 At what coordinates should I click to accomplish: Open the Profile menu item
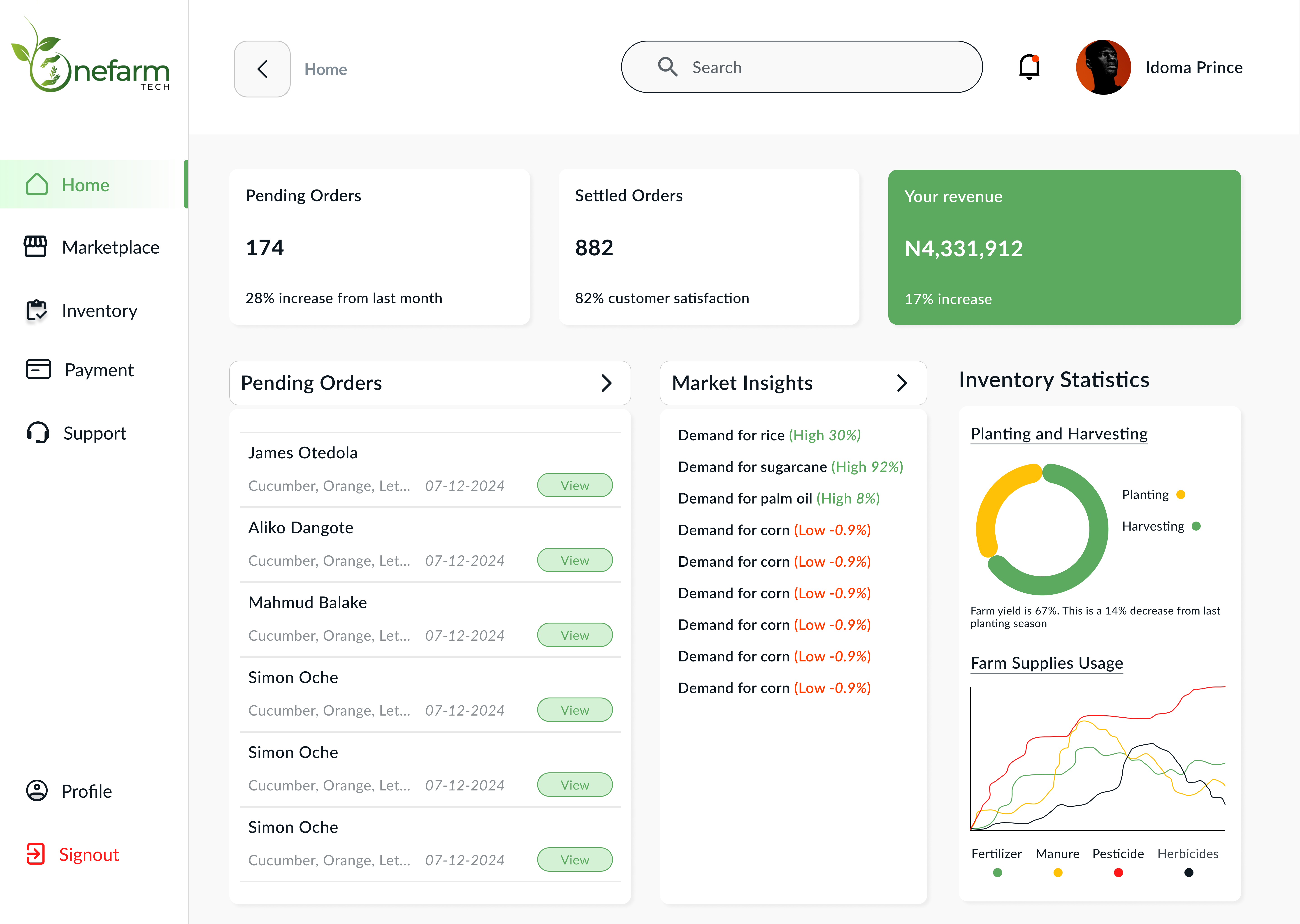(x=69, y=791)
